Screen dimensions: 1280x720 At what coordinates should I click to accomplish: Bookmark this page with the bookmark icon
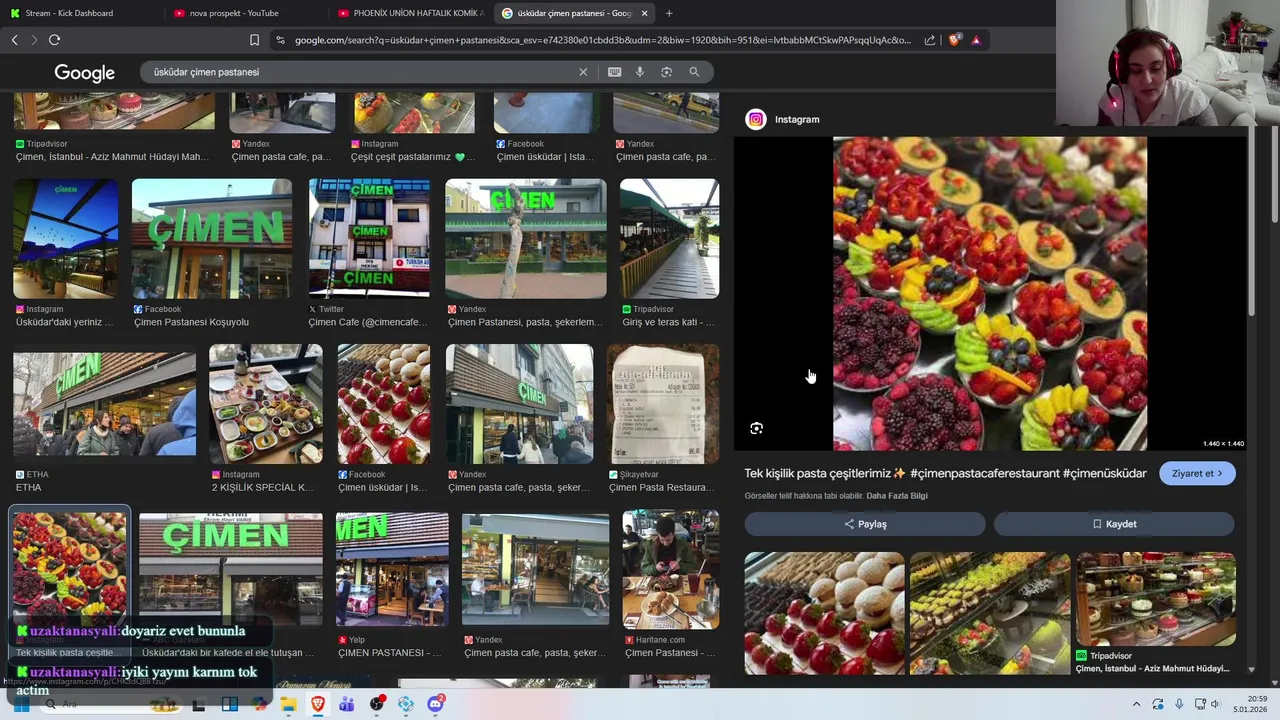point(254,40)
